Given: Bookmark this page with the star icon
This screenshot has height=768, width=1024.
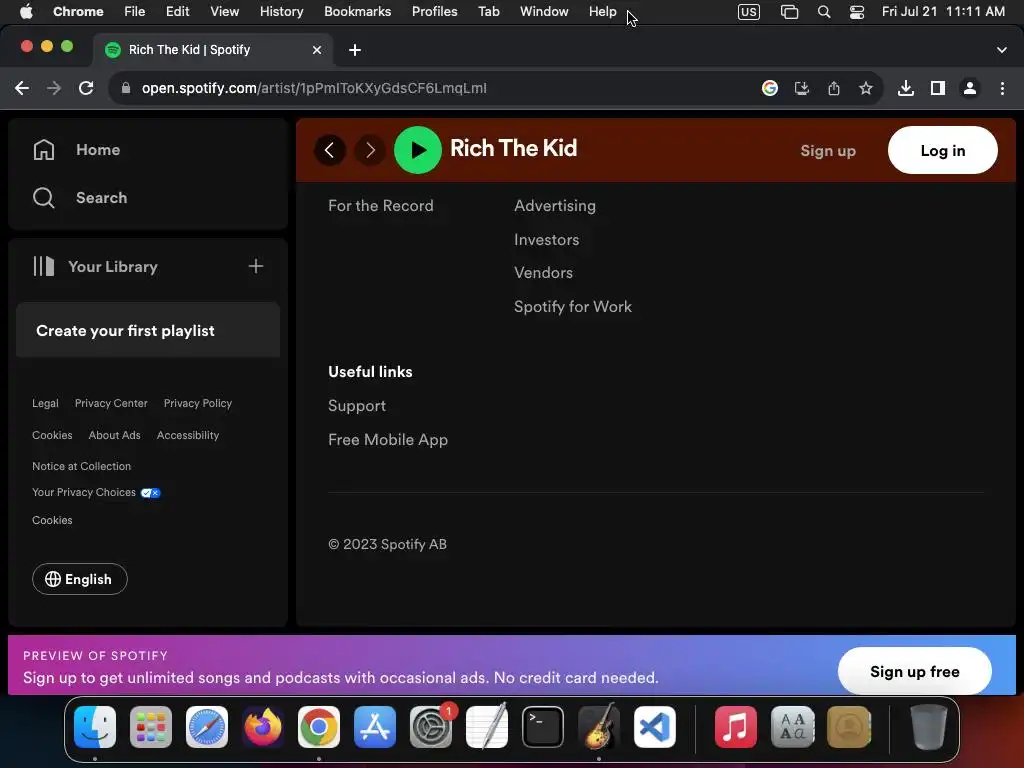Looking at the screenshot, I should [865, 88].
